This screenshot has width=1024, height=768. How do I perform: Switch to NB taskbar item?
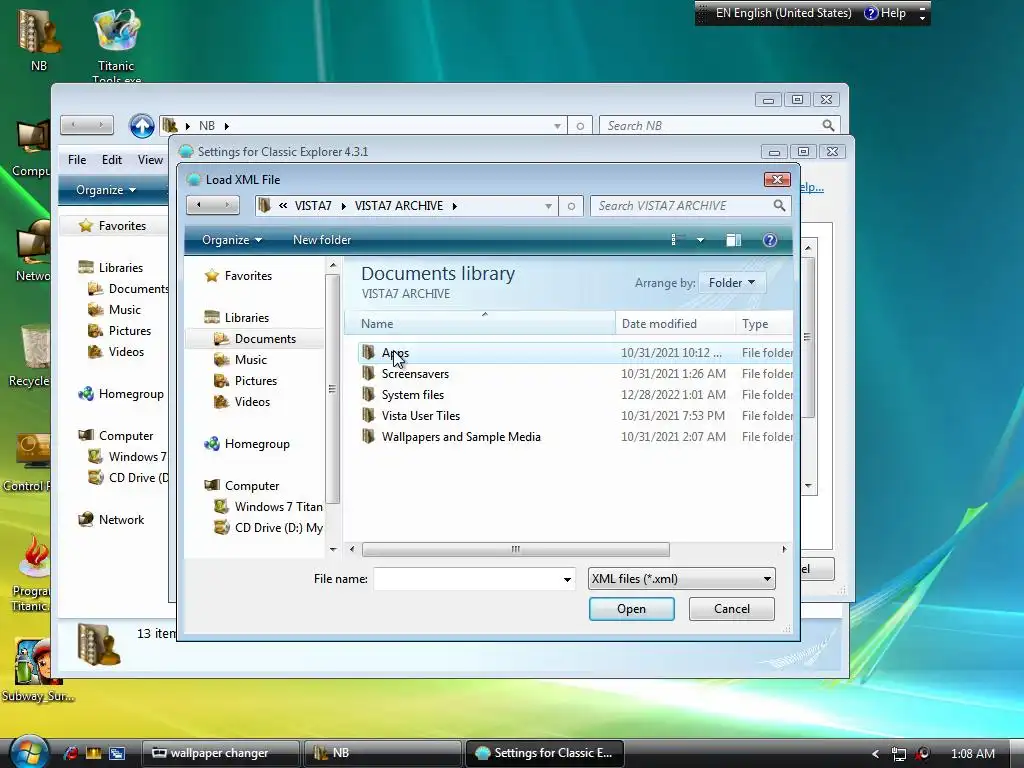[x=382, y=753]
